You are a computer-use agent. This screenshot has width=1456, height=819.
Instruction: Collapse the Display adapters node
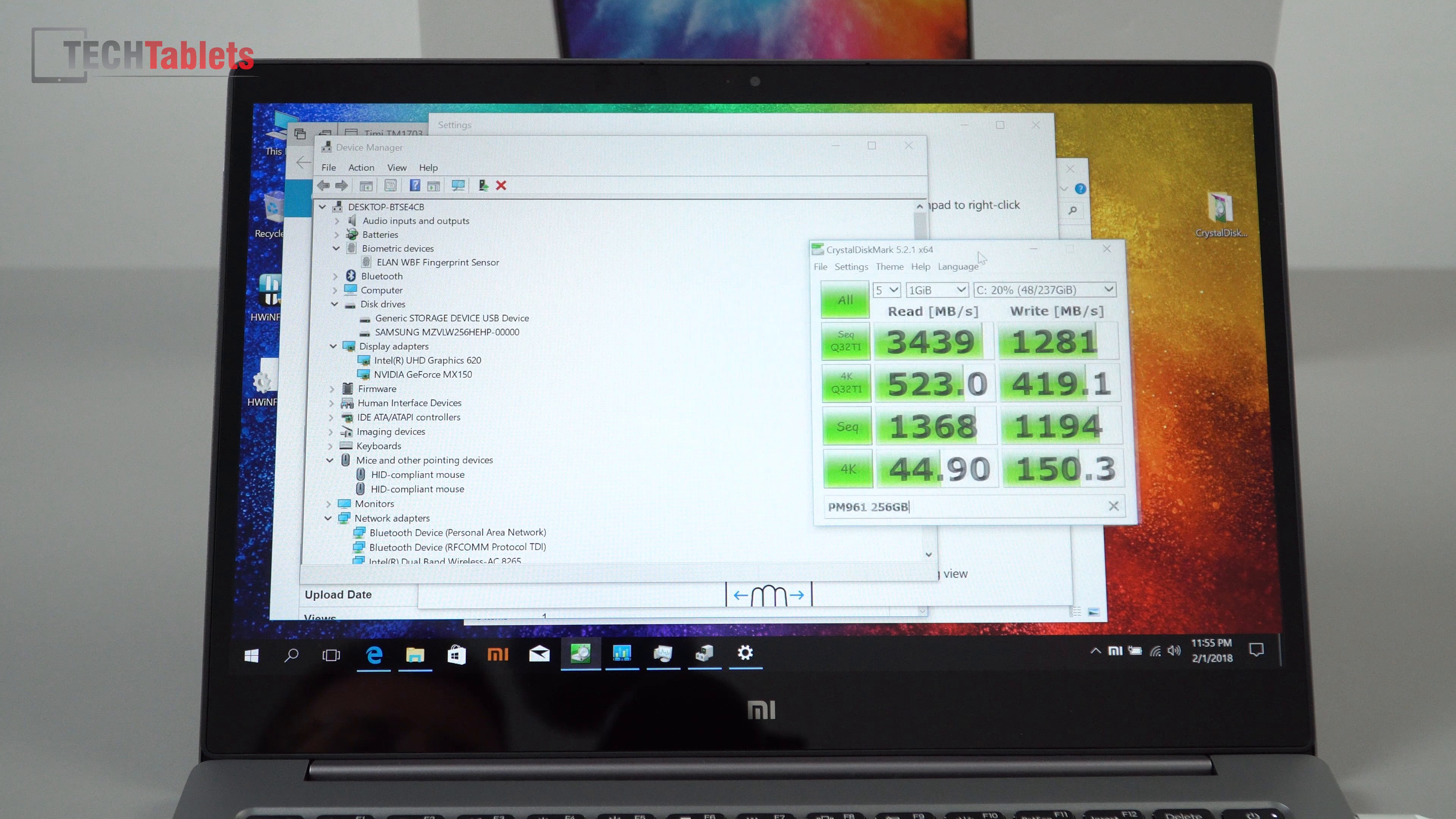point(334,346)
